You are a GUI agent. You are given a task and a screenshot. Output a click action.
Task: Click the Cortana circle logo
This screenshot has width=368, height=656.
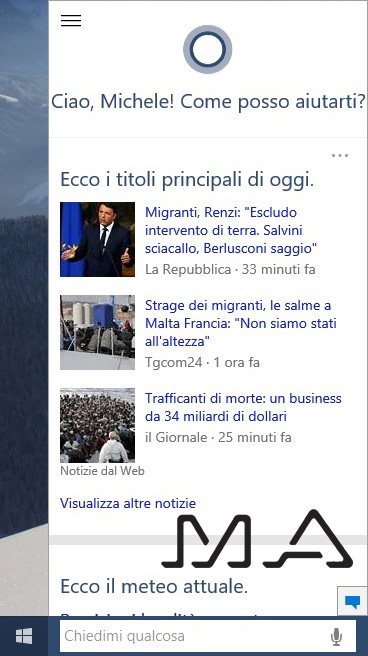click(x=207, y=49)
